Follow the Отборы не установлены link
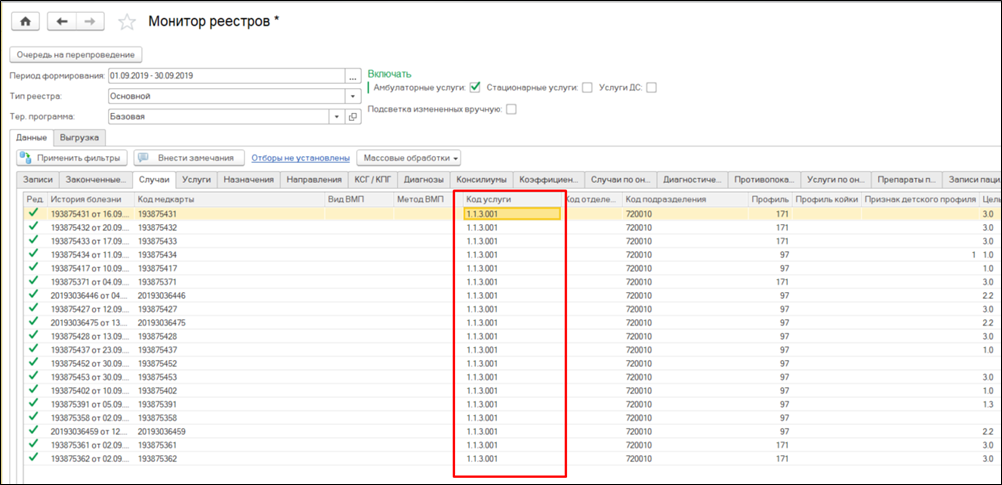Viewport: 1002px width, 485px height. point(300,158)
